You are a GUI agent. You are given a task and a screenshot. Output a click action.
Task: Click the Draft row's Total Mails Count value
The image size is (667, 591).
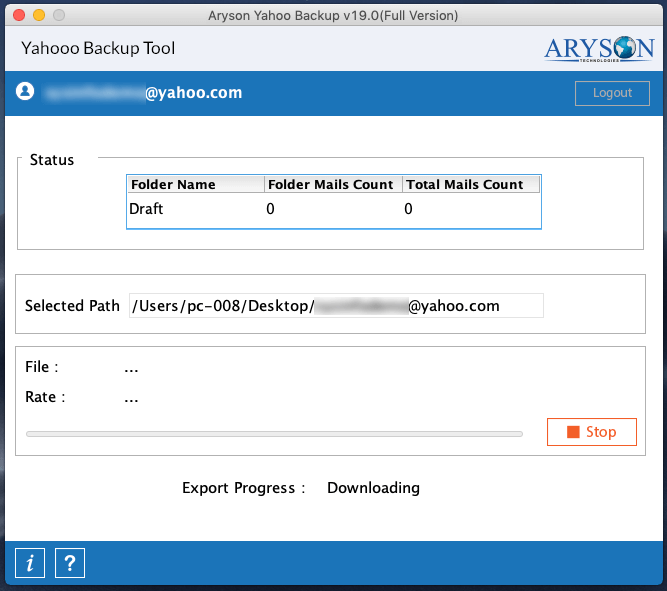[408, 209]
